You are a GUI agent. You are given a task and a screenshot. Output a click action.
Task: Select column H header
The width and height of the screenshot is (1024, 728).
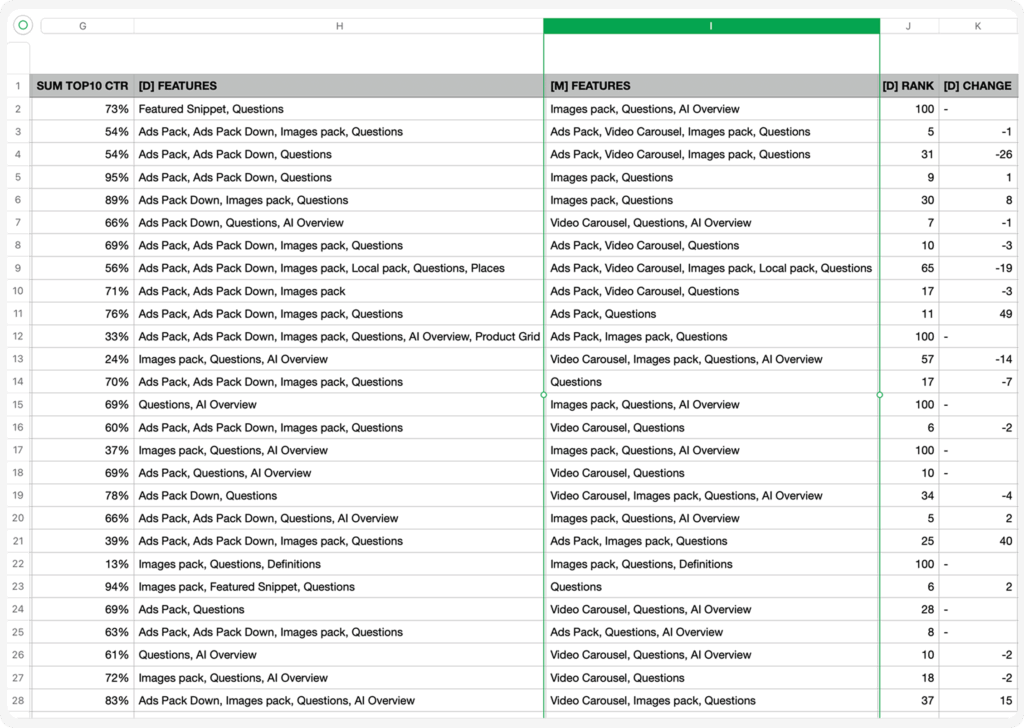coord(339,26)
